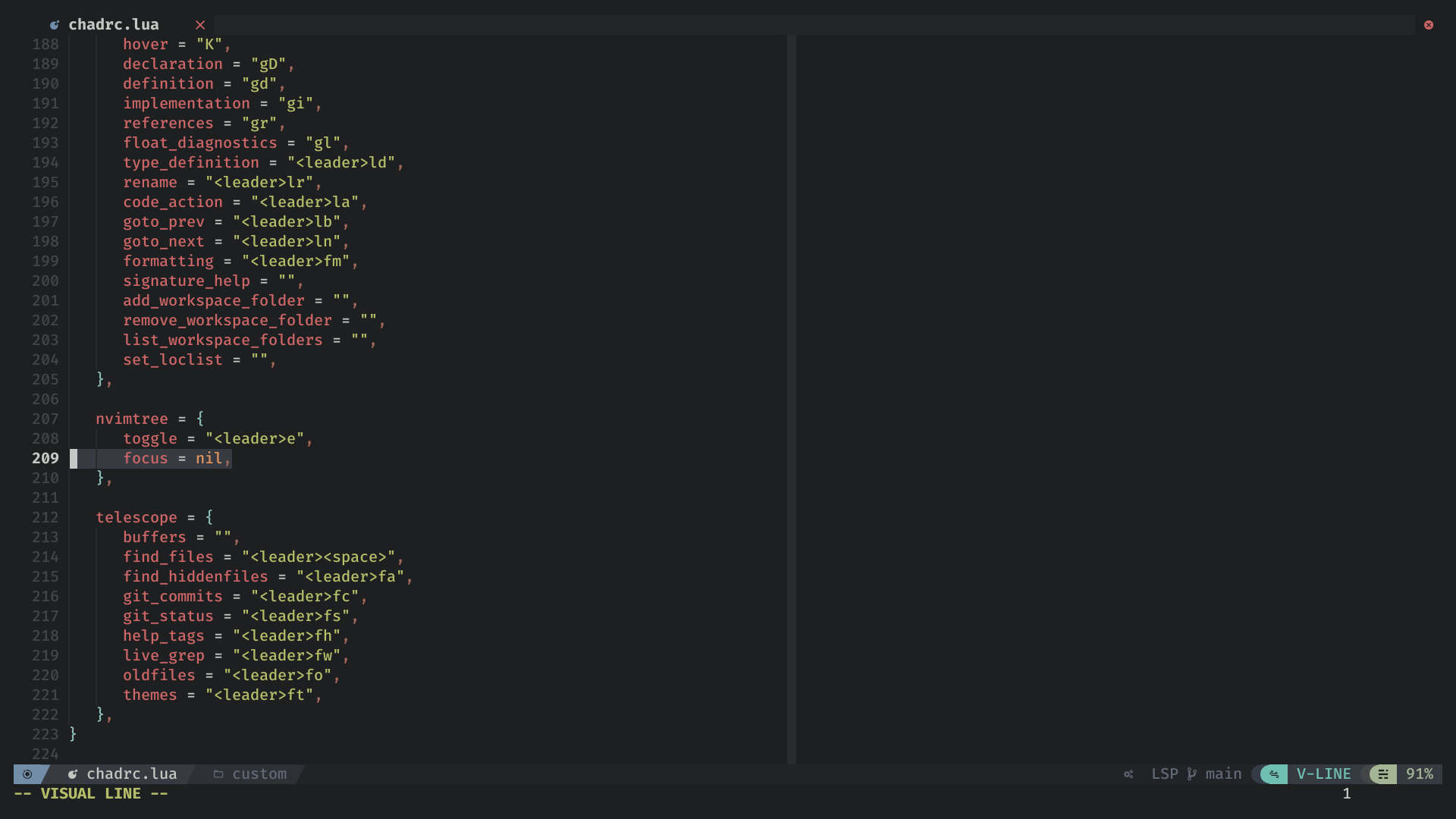Screen dimensions: 1456x819
Task: Click the LSP gears icon in statusline
Action: pos(1128,773)
